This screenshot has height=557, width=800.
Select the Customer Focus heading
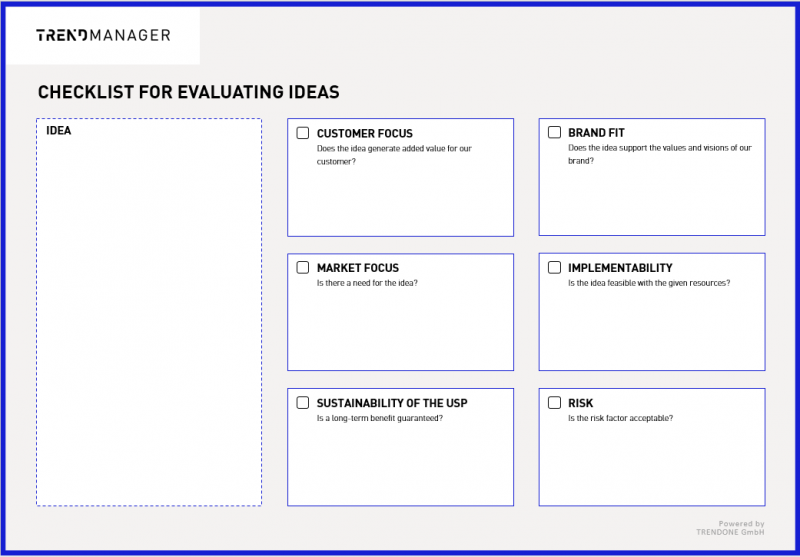click(364, 134)
